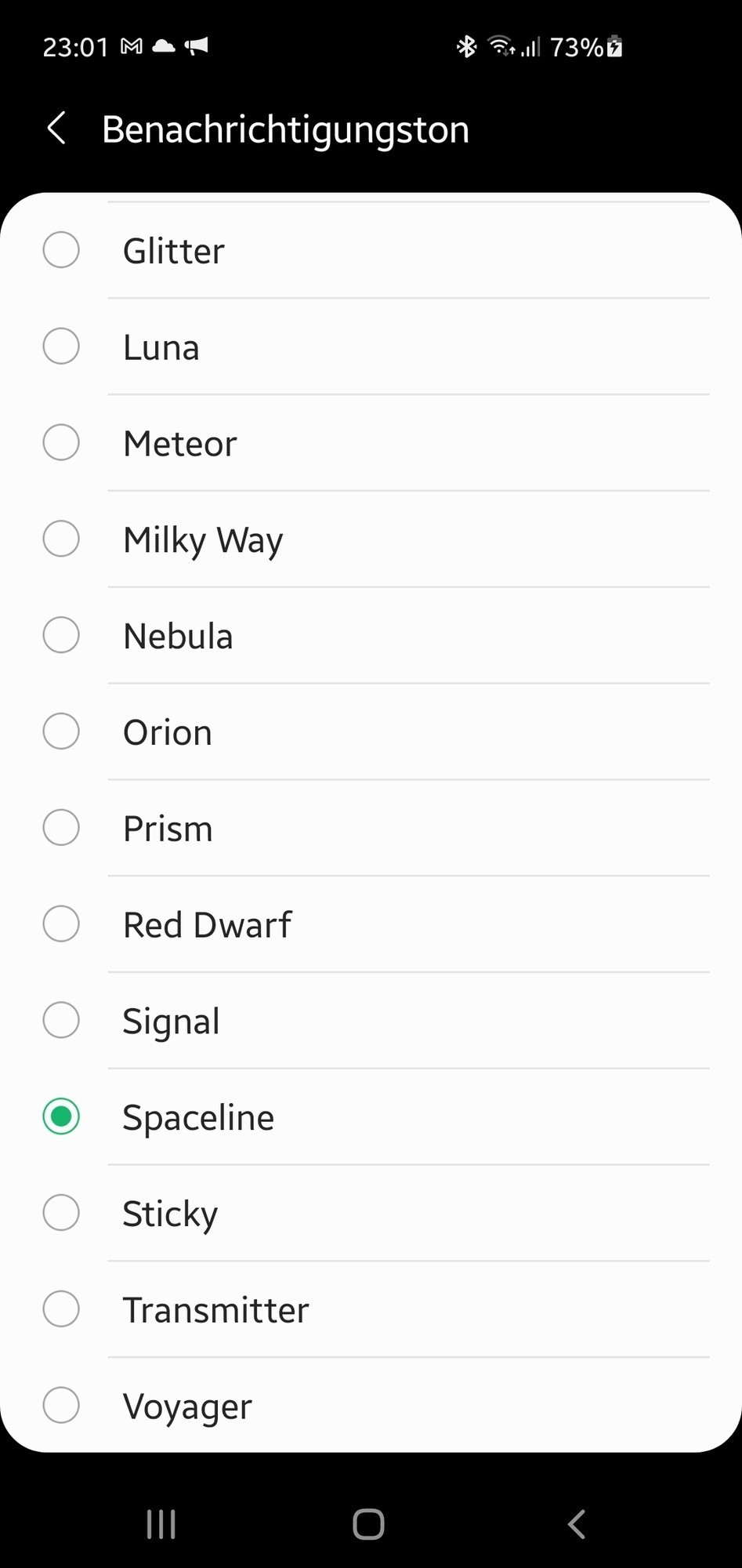Tap the Gmail notification icon in status bar
The width and height of the screenshot is (742, 1568).
132,47
